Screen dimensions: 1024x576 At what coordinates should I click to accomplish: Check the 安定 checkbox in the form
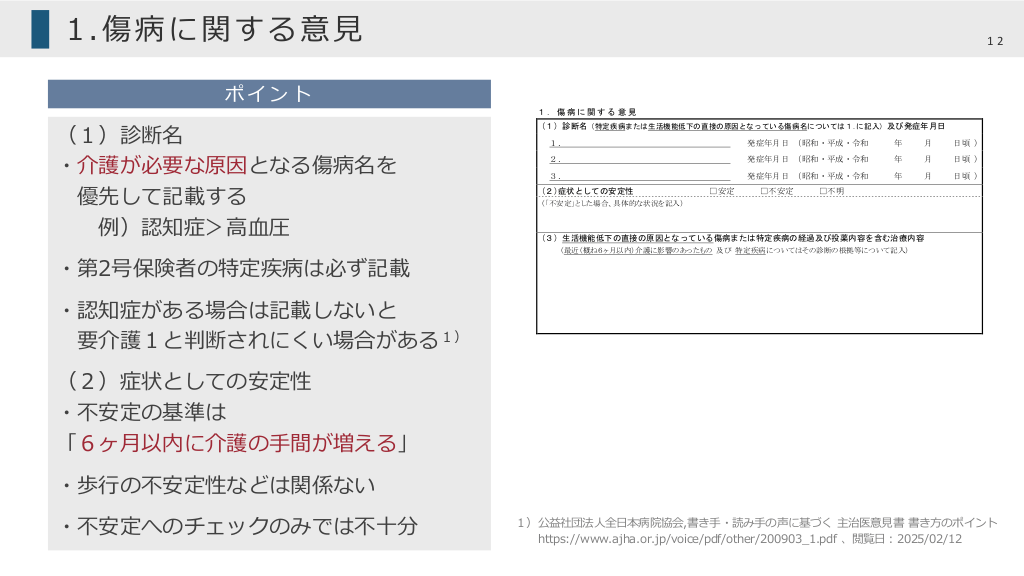click(713, 190)
